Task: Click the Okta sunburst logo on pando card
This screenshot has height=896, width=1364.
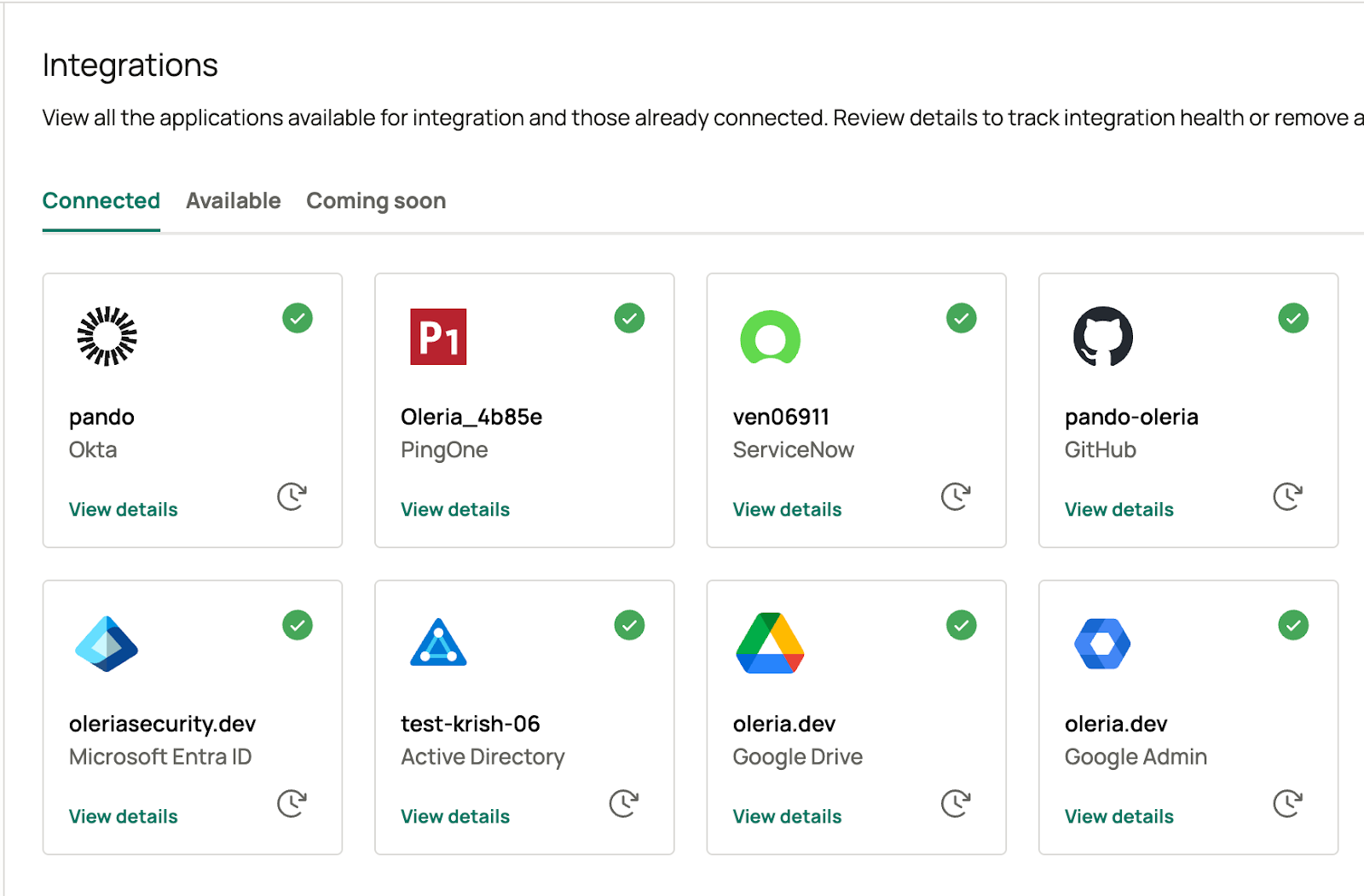Action: coord(107,336)
